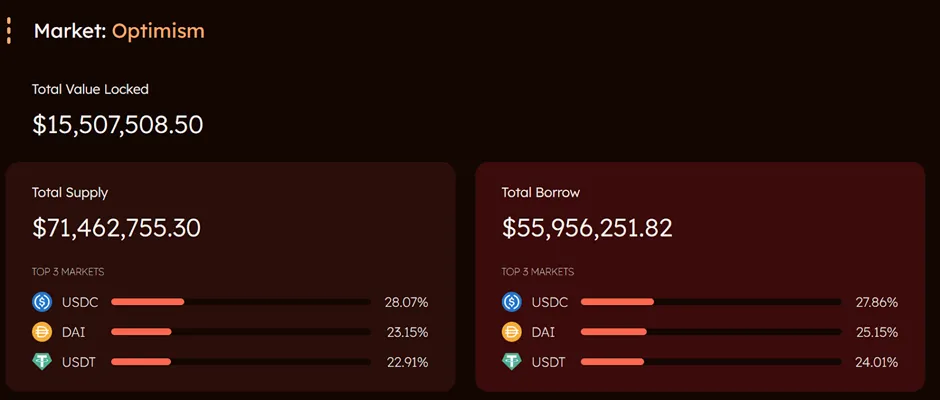This screenshot has width=940, height=400.
Task: Click the Total Borrow heading
Action: coord(541,193)
